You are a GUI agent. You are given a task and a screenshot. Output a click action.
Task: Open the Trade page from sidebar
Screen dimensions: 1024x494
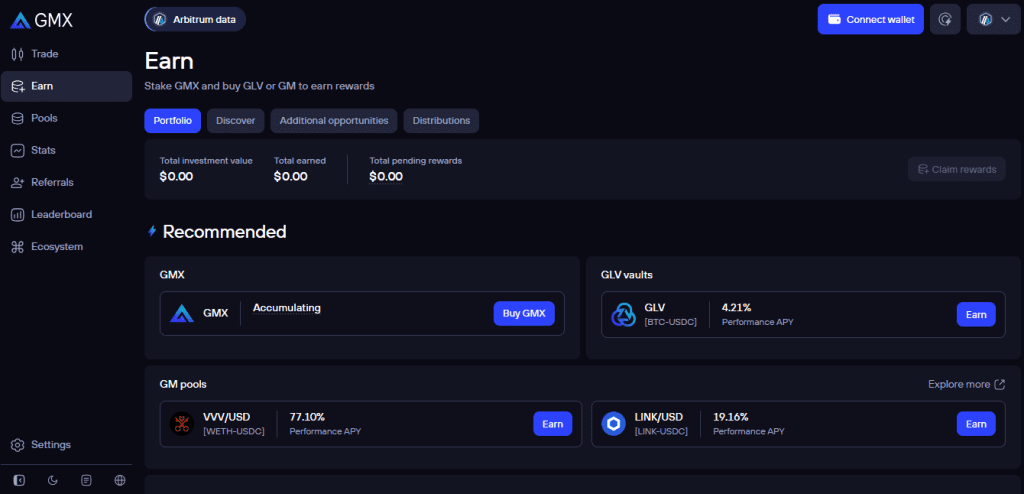(x=67, y=54)
